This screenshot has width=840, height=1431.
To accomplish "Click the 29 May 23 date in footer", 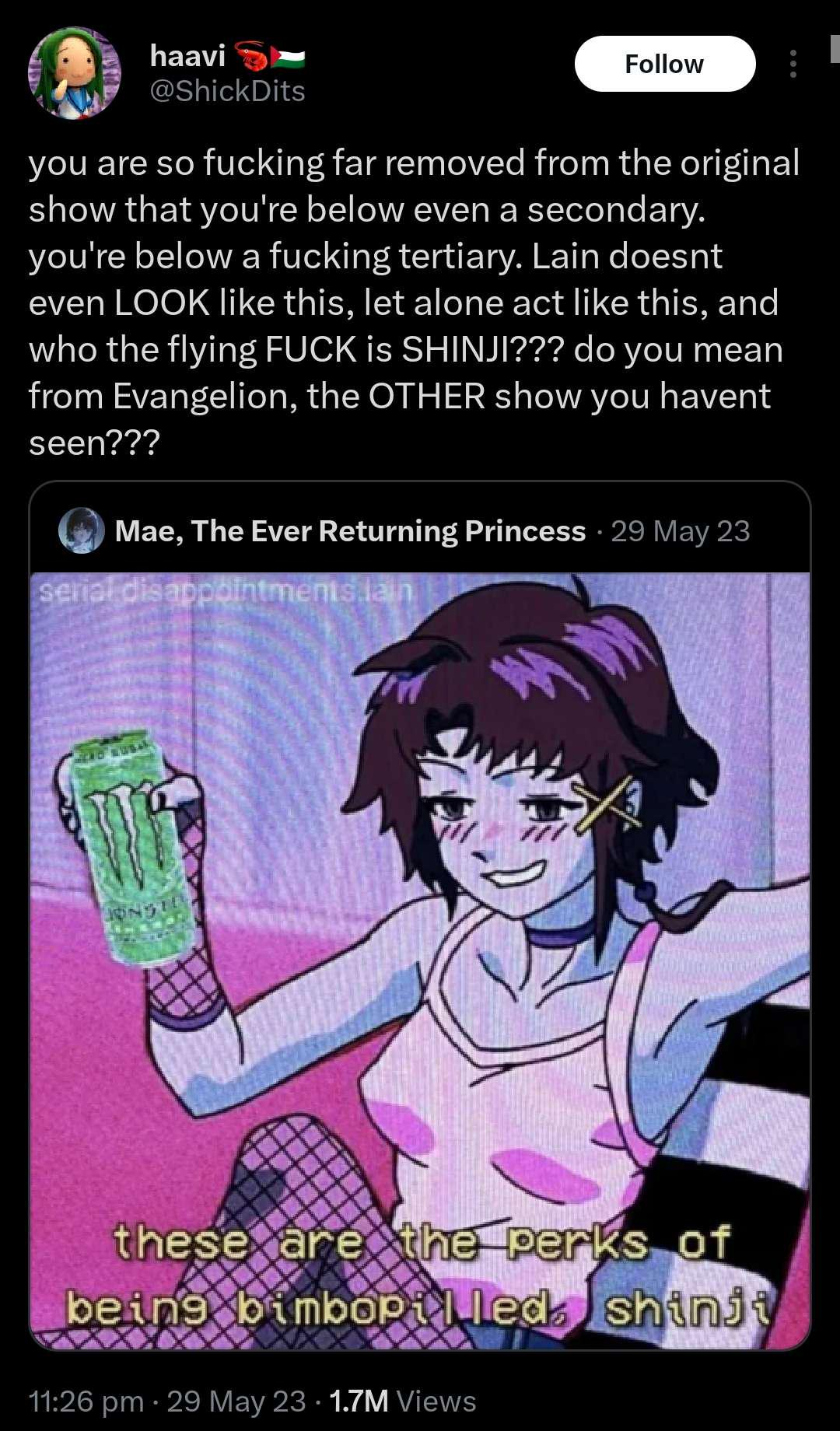I will point(236,1401).
